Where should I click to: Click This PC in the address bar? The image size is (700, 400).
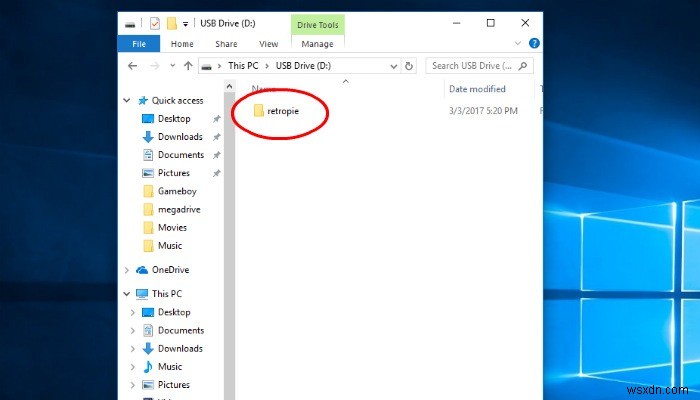pyautogui.click(x=243, y=66)
